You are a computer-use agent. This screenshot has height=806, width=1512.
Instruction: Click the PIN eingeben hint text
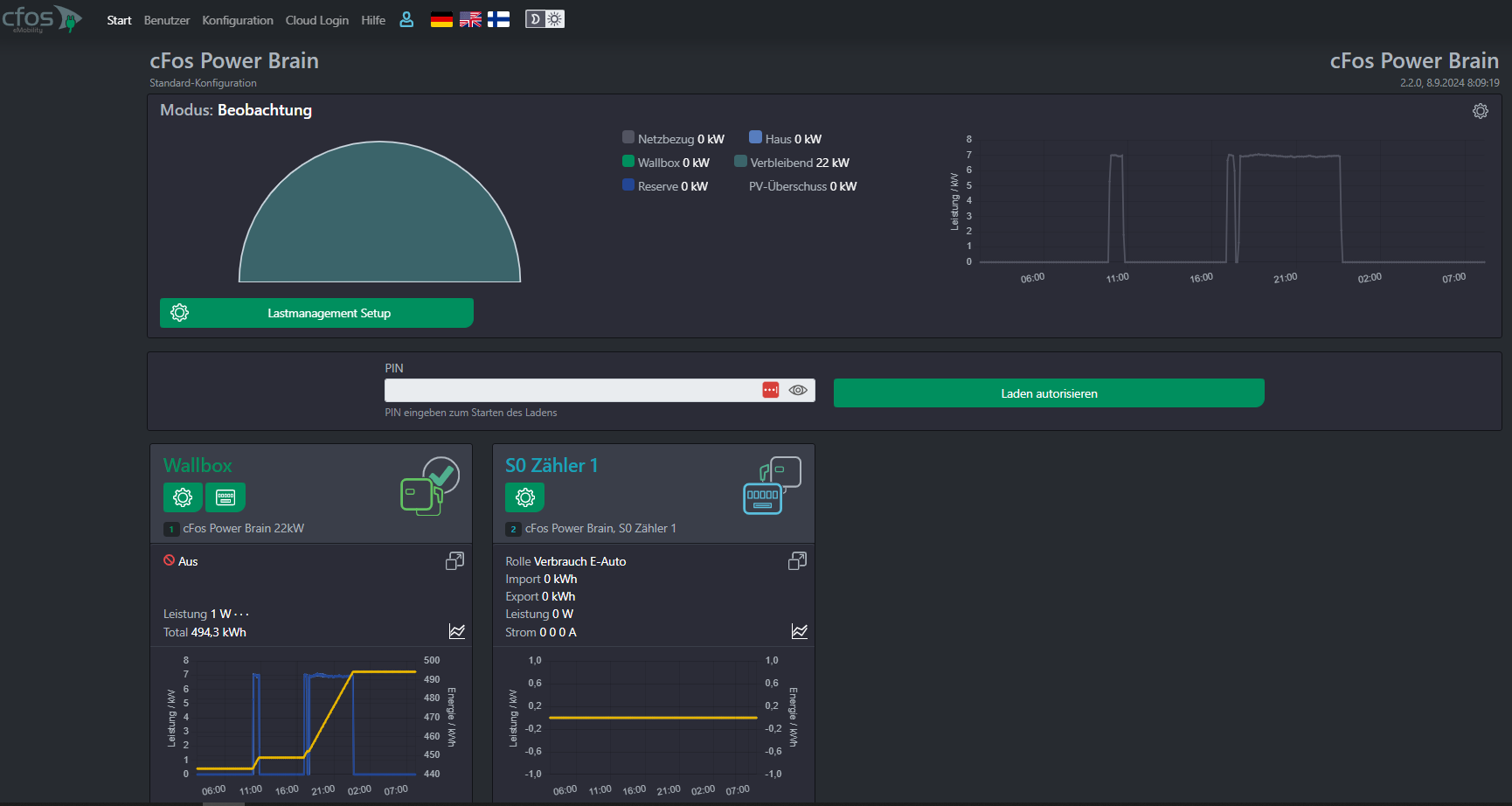[x=471, y=413]
